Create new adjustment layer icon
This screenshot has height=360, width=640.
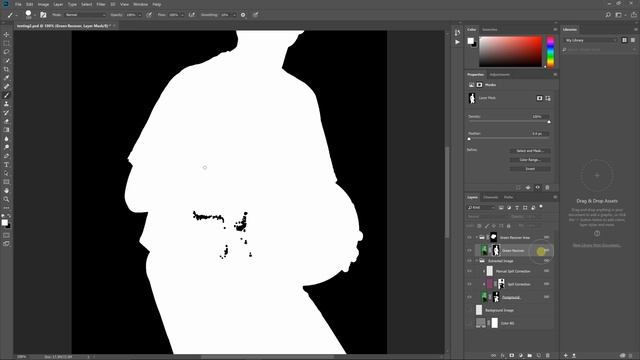coord(520,356)
